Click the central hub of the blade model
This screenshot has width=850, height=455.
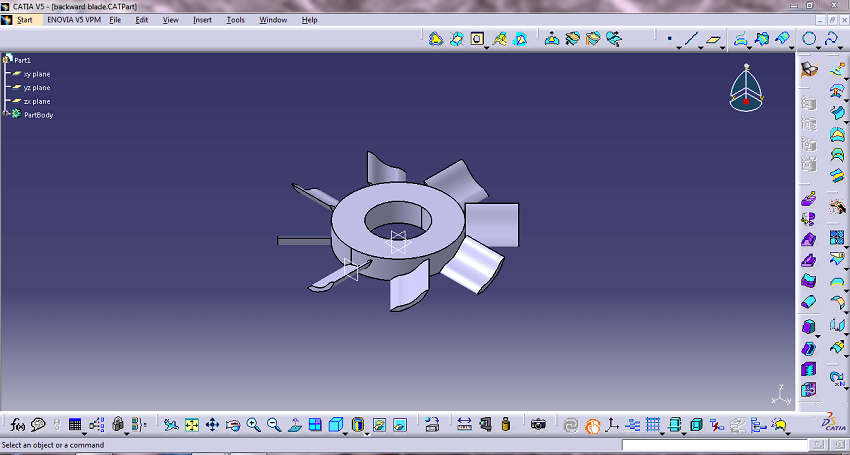(x=398, y=230)
